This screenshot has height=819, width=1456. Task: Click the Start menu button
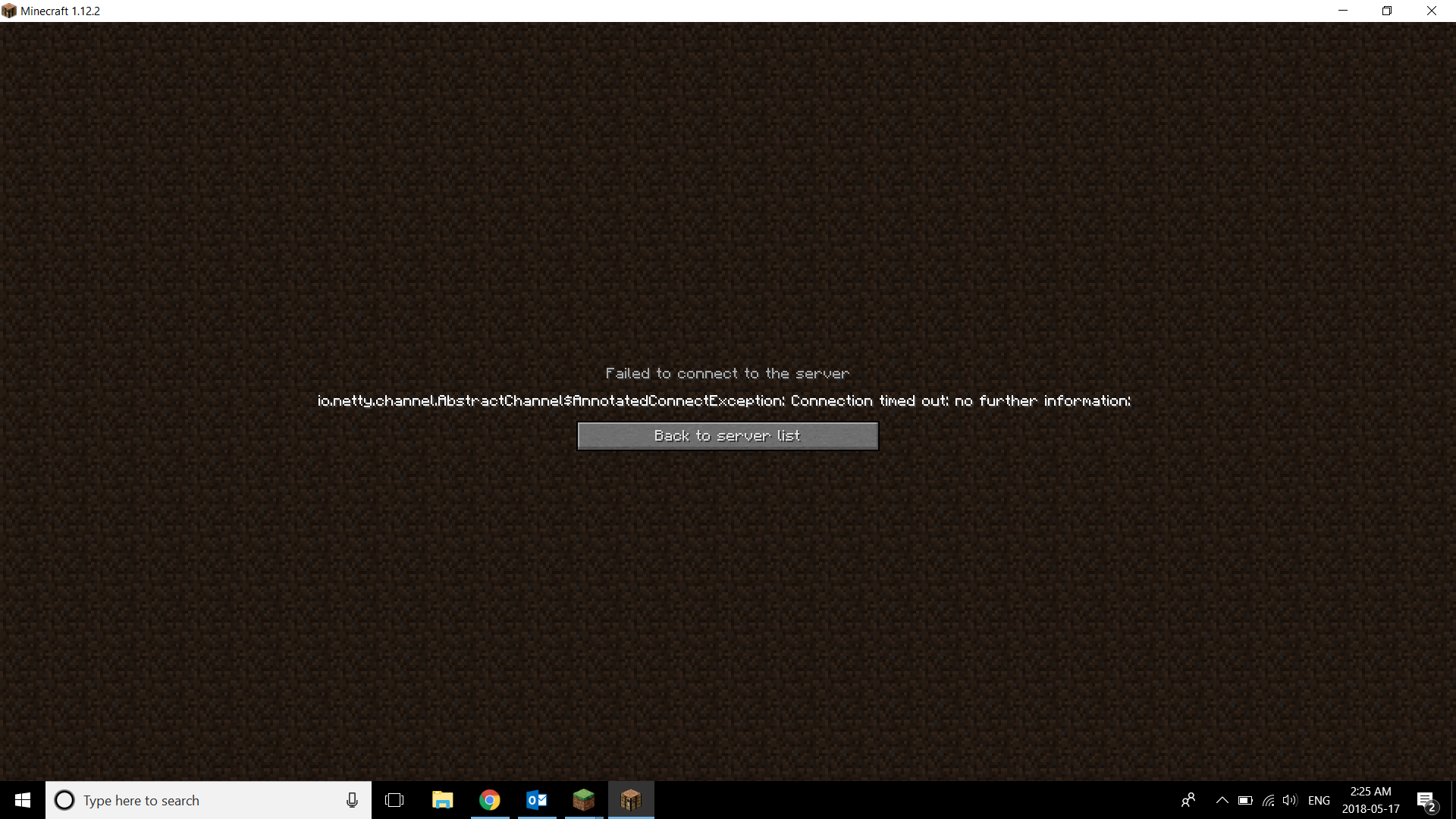[x=23, y=800]
